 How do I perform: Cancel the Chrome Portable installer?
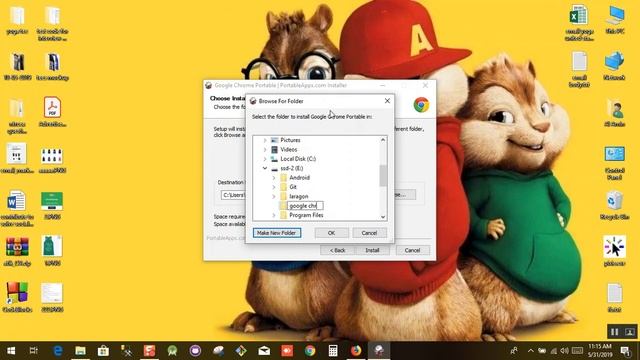pos(412,250)
